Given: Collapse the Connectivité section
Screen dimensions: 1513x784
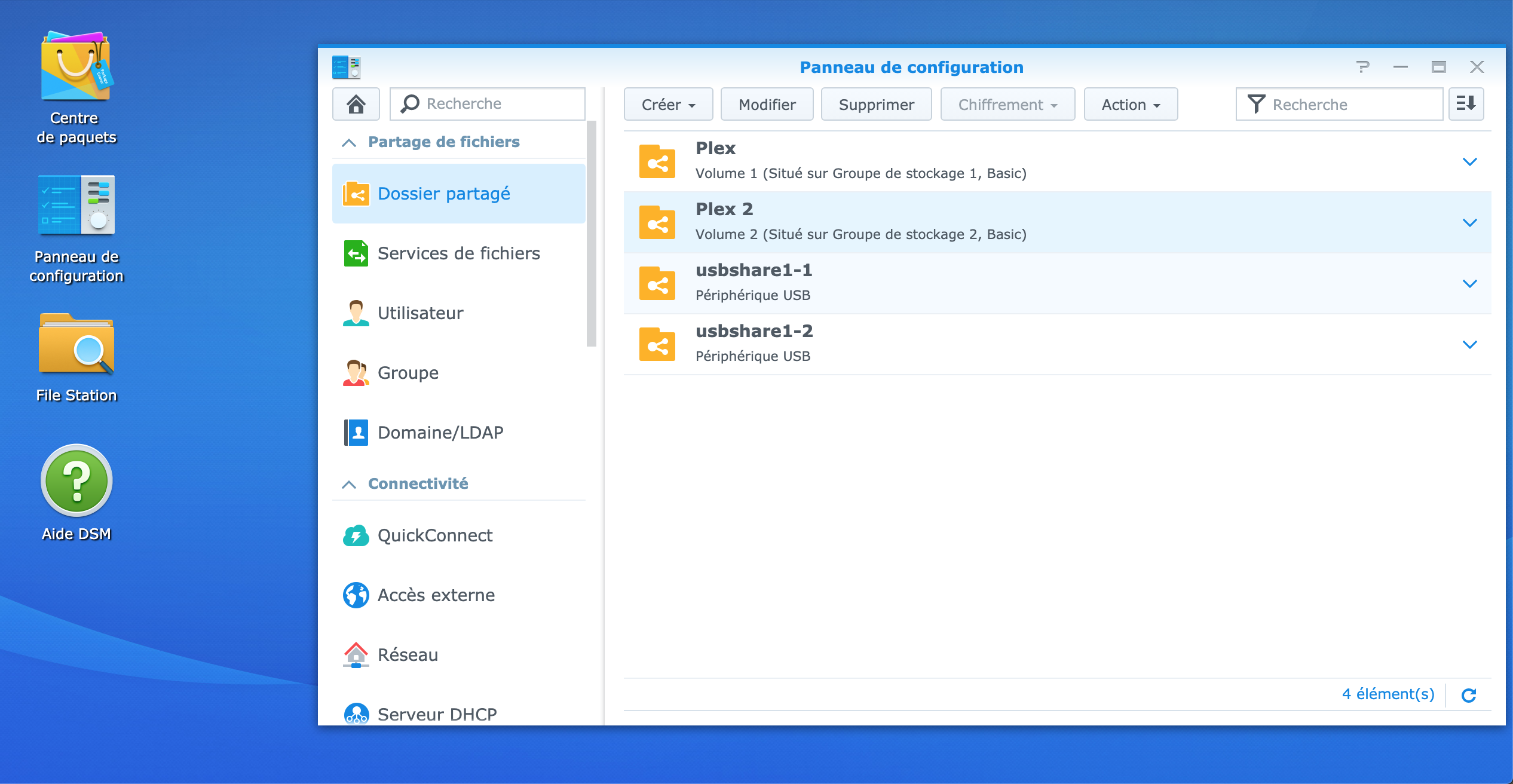Looking at the screenshot, I should [x=349, y=484].
